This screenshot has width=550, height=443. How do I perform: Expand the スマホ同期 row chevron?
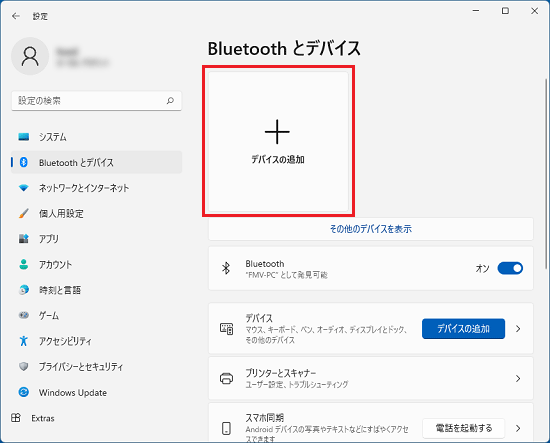pos(518,428)
